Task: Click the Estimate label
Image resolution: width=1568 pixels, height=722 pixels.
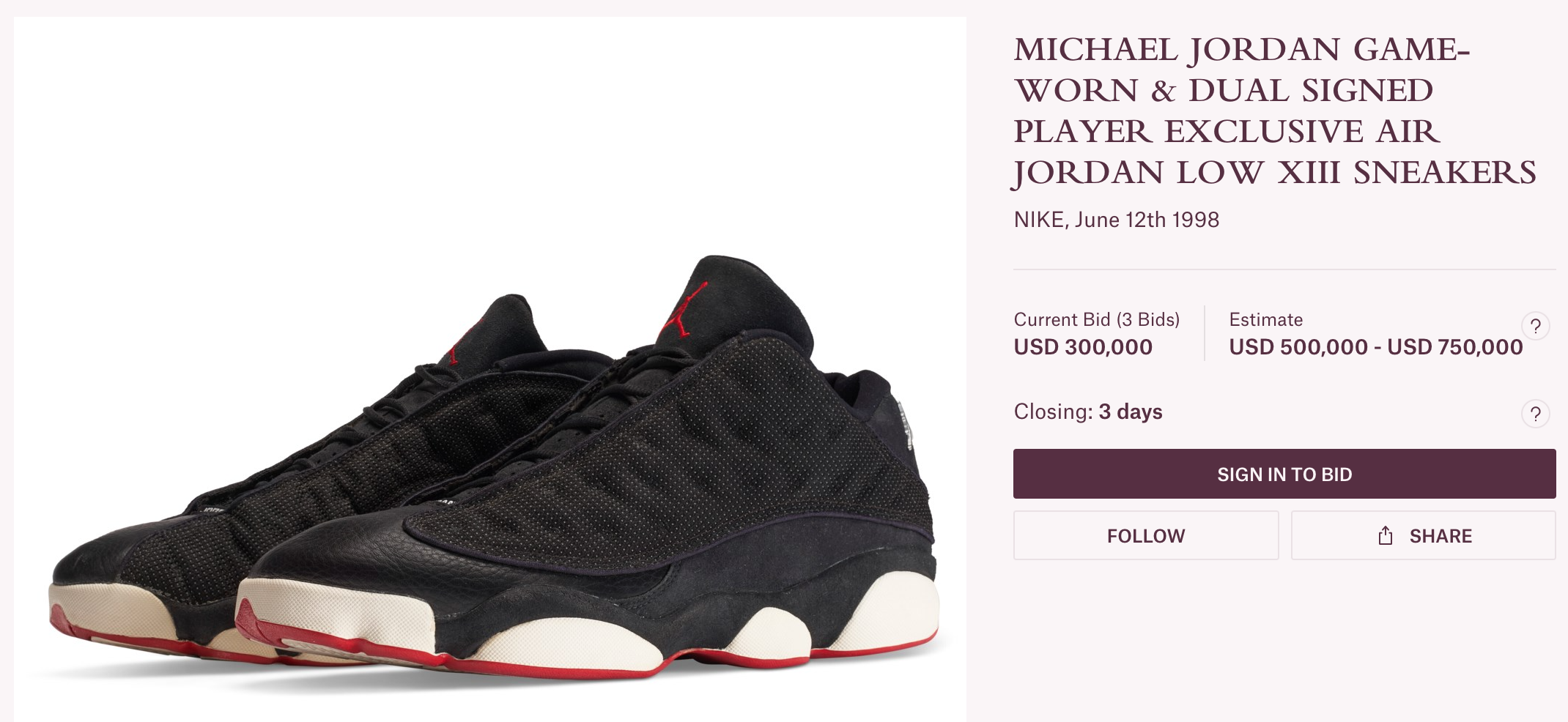Action: point(1265,319)
